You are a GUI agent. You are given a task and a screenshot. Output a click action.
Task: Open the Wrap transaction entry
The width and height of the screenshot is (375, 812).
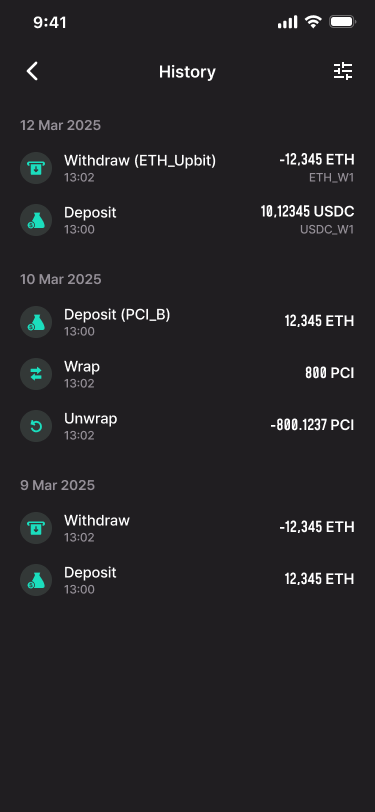click(x=188, y=374)
